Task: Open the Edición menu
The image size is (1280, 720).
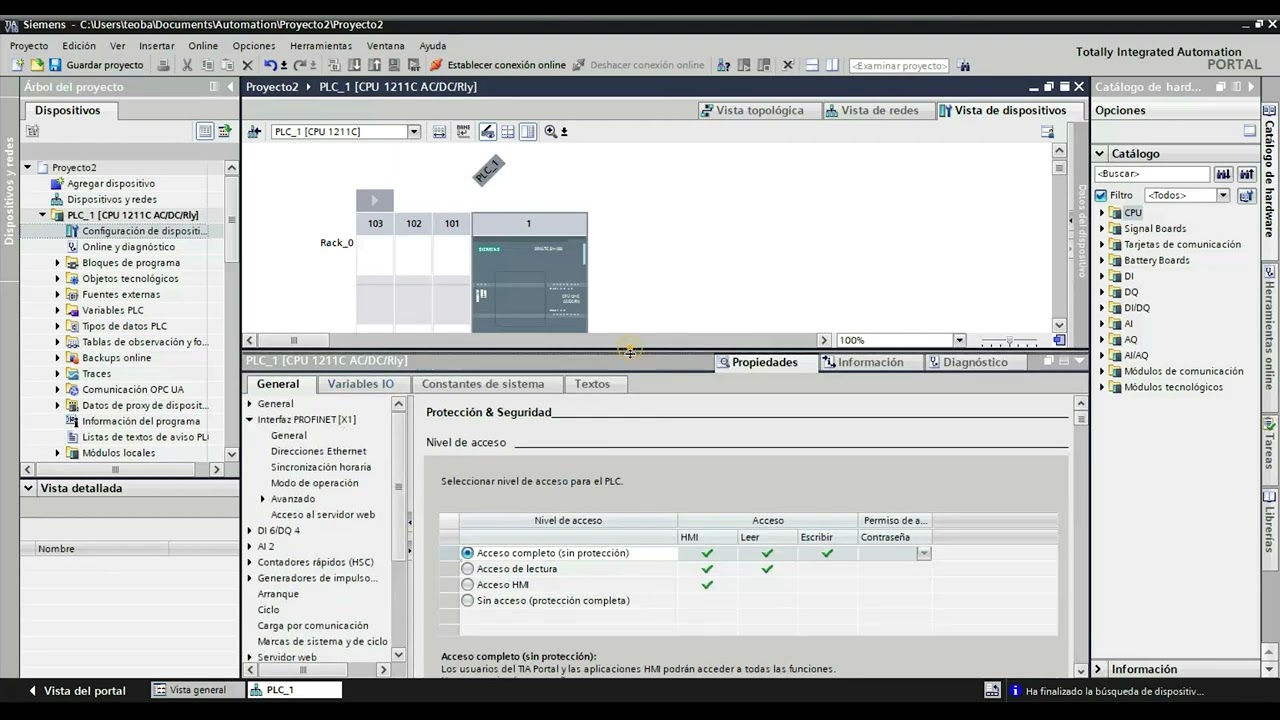Action: (79, 46)
